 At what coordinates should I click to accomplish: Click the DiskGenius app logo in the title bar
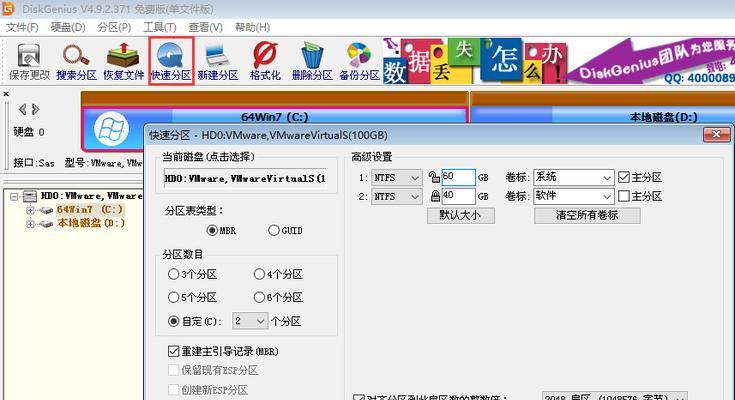[8, 8]
